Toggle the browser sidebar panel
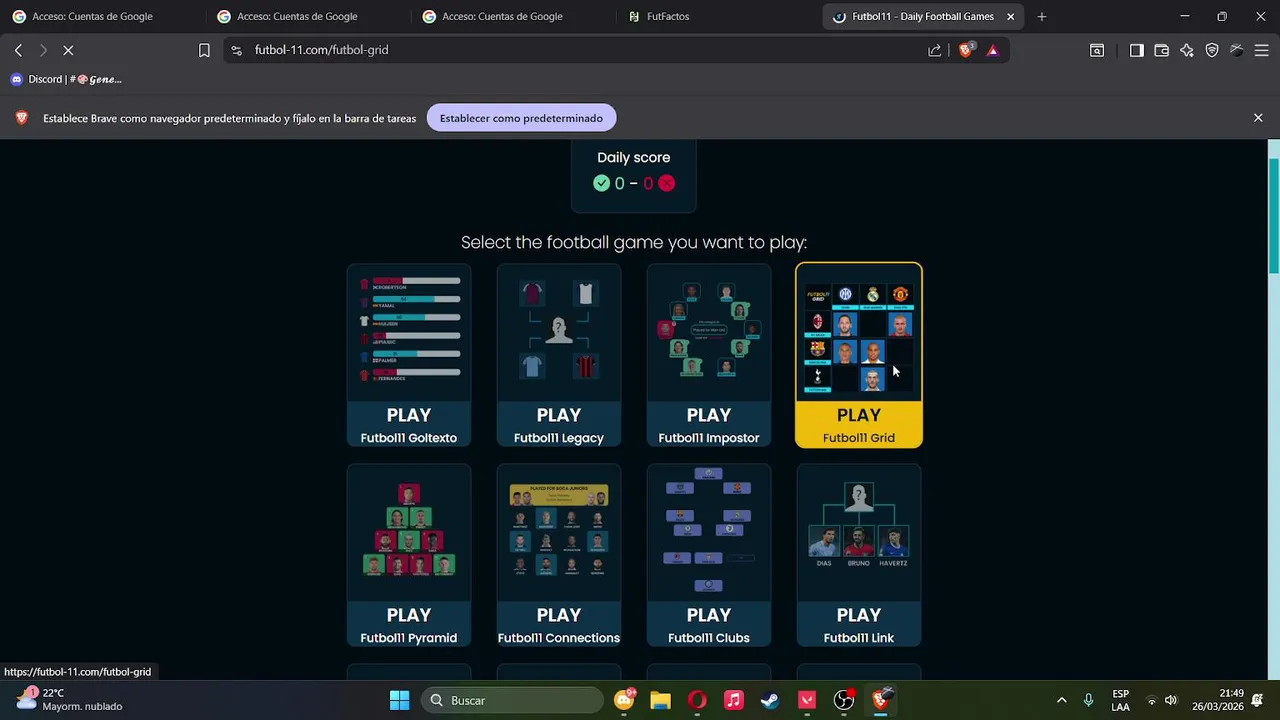 tap(1137, 50)
